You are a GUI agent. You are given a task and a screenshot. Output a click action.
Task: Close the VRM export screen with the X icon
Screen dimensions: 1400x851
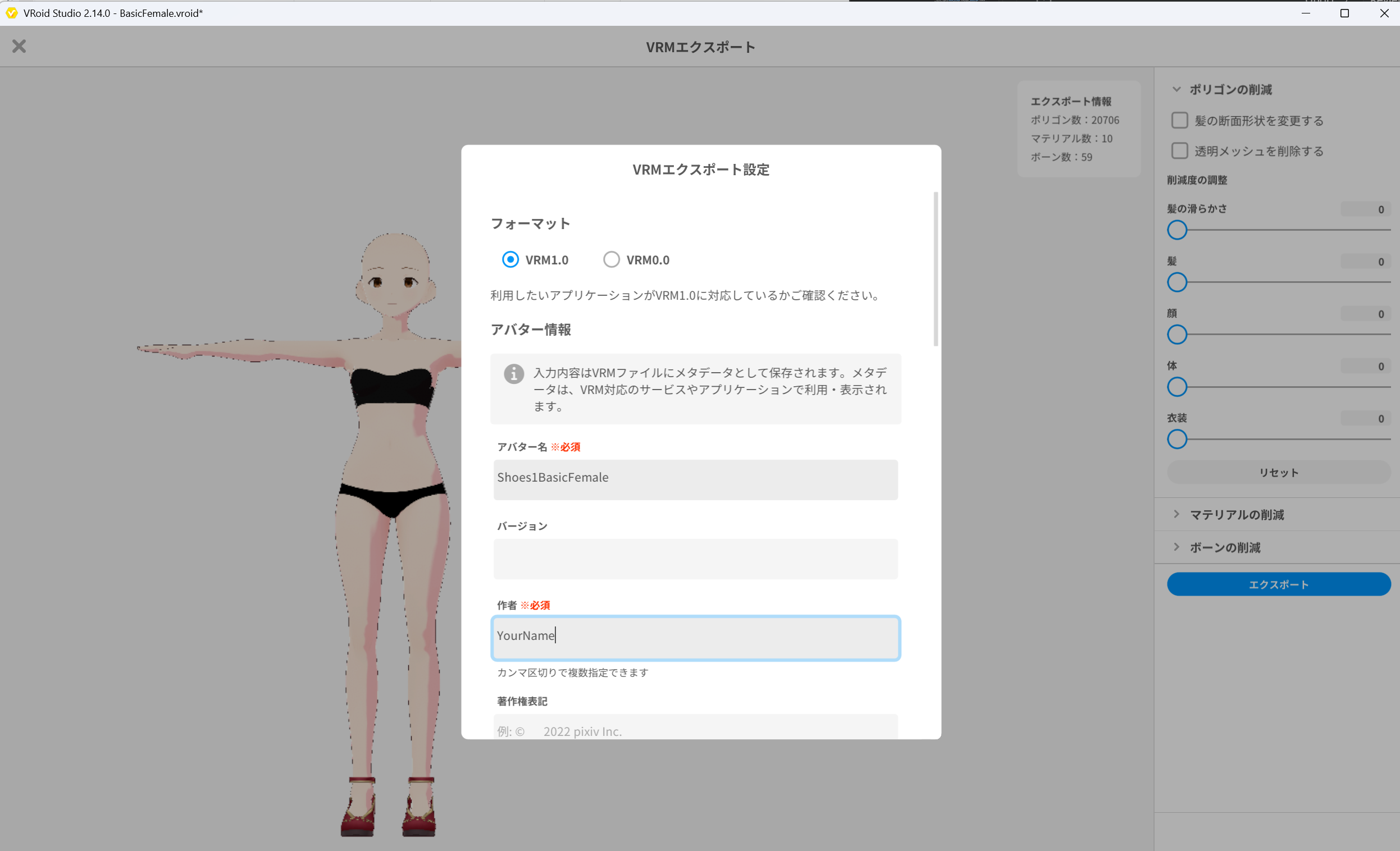point(19,46)
